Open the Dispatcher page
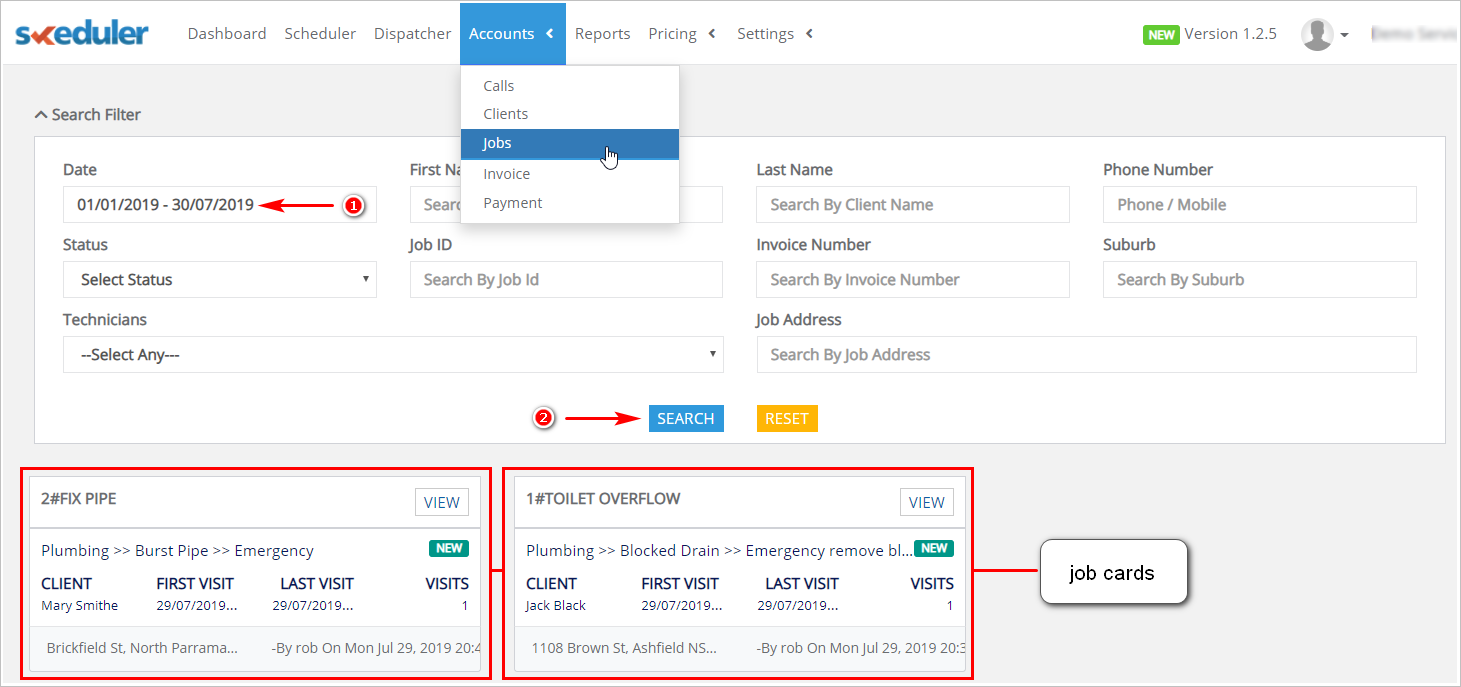The height and width of the screenshot is (687, 1461). point(412,33)
